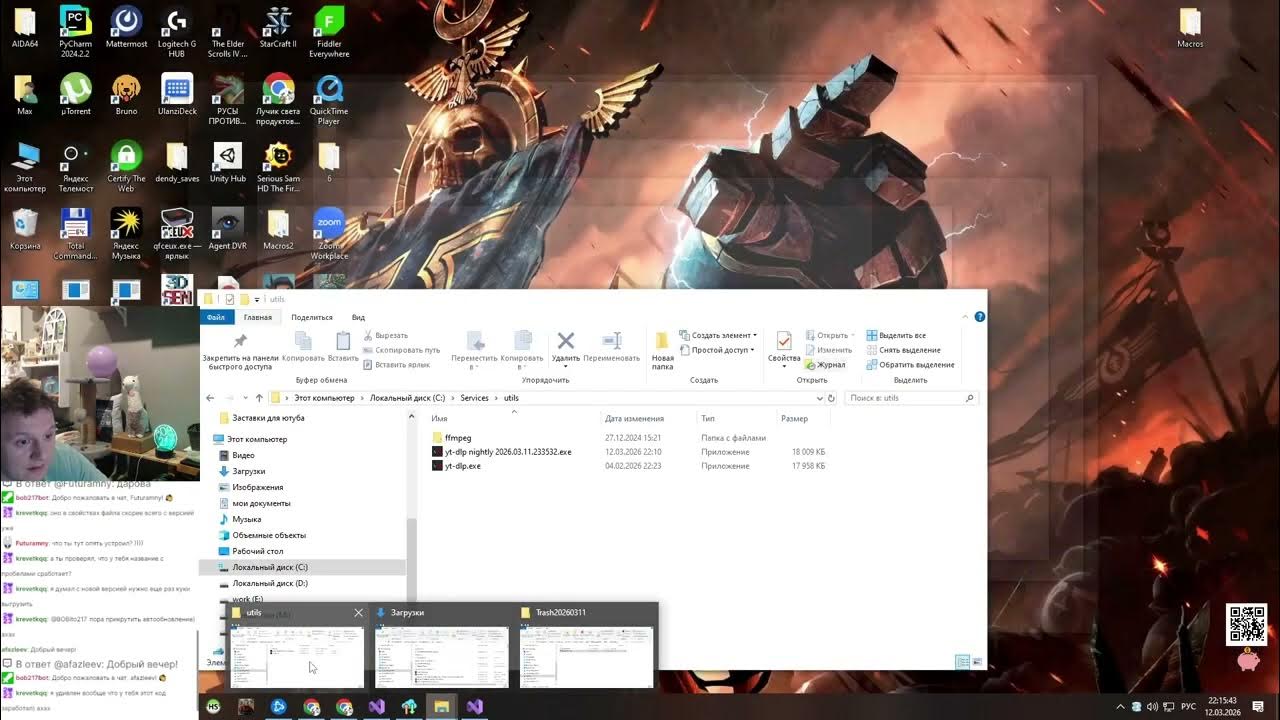Expand the Создать элемент dropdown
Screen dimensions: 1280x720
click(718, 335)
